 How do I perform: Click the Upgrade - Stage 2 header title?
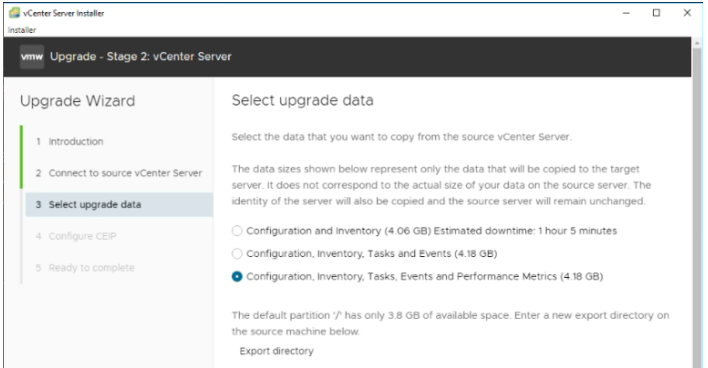pyautogui.click(x=140, y=56)
